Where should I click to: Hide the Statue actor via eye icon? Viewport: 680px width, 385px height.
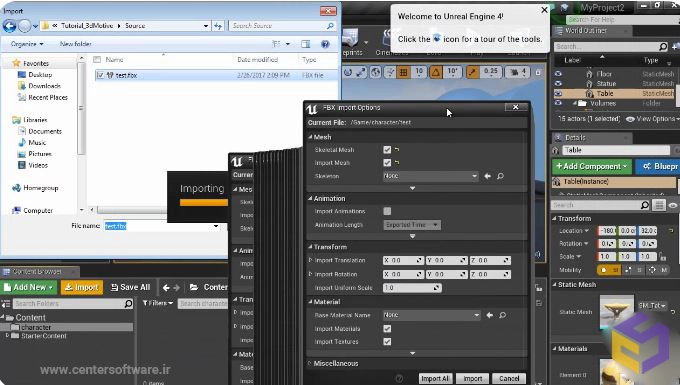coord(558,83)
